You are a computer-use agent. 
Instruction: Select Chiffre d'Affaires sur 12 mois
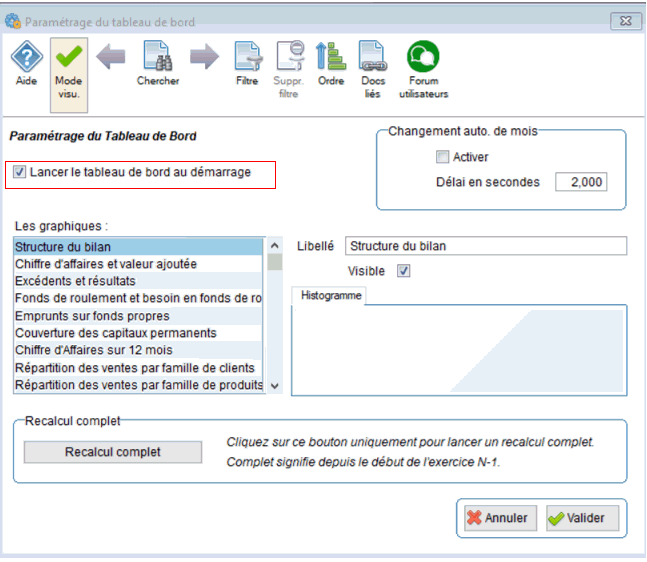click(93, 350)
